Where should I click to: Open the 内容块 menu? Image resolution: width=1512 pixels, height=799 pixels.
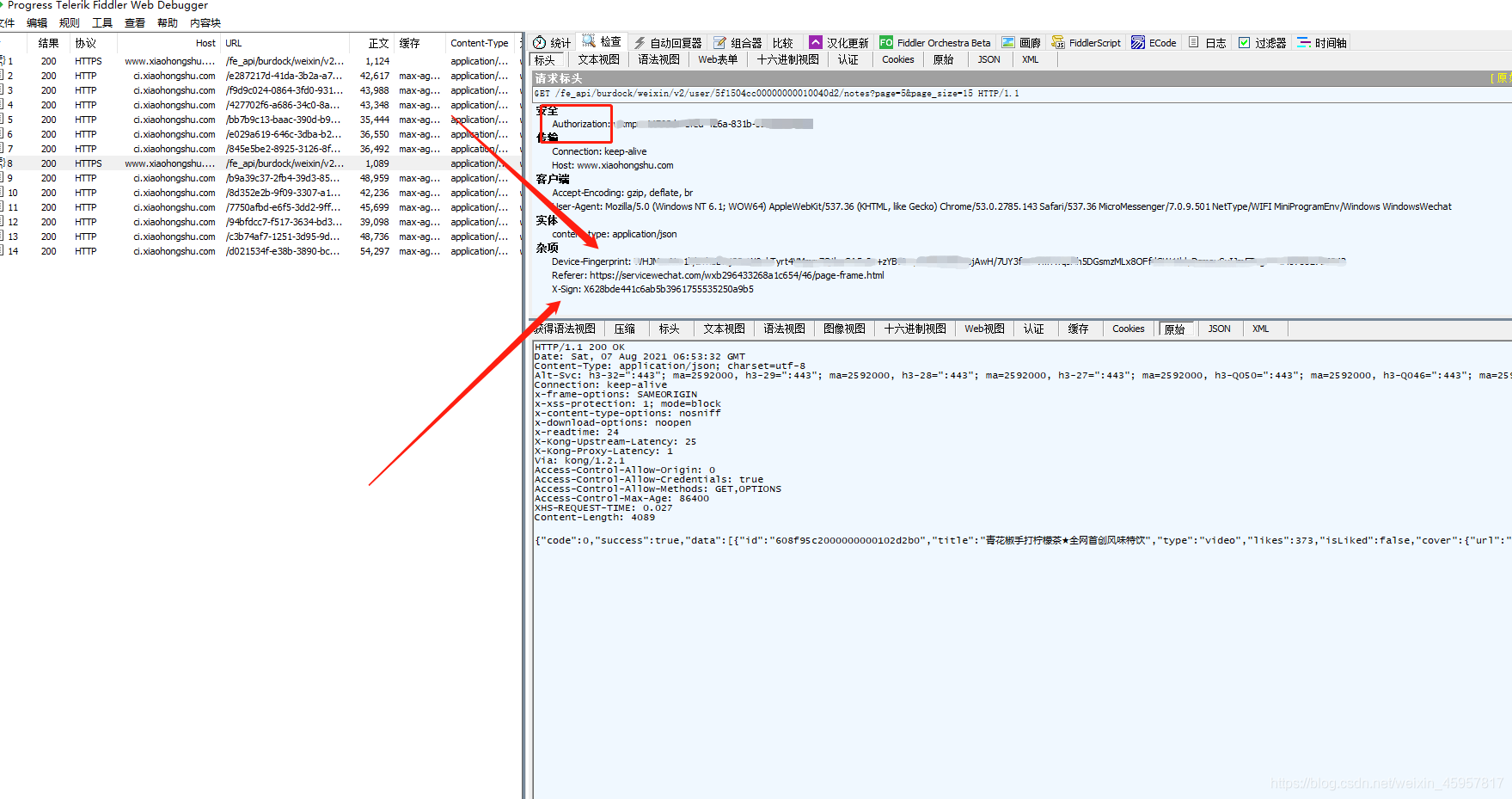205,23
